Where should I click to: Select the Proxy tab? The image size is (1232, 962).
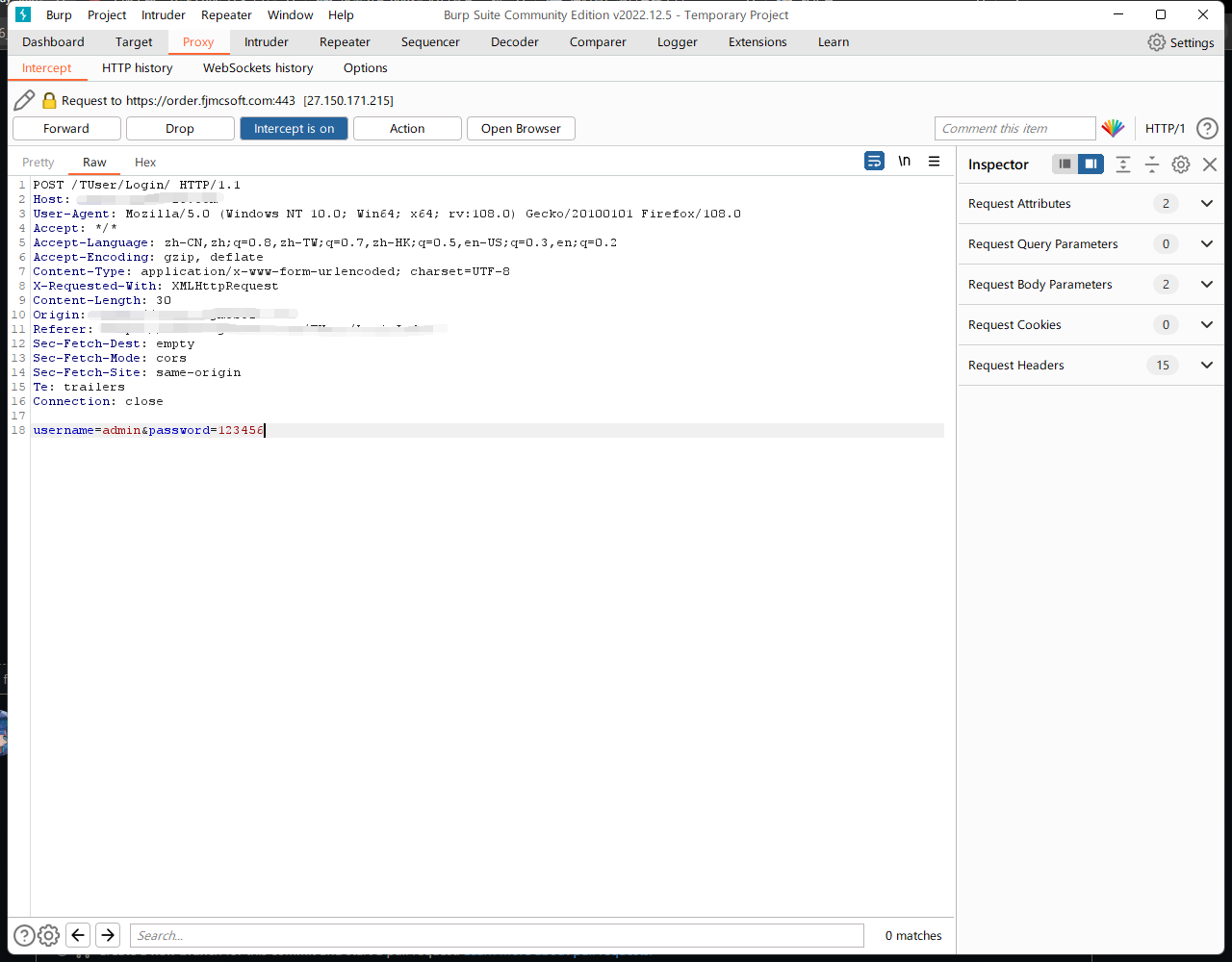coord(198,42)
